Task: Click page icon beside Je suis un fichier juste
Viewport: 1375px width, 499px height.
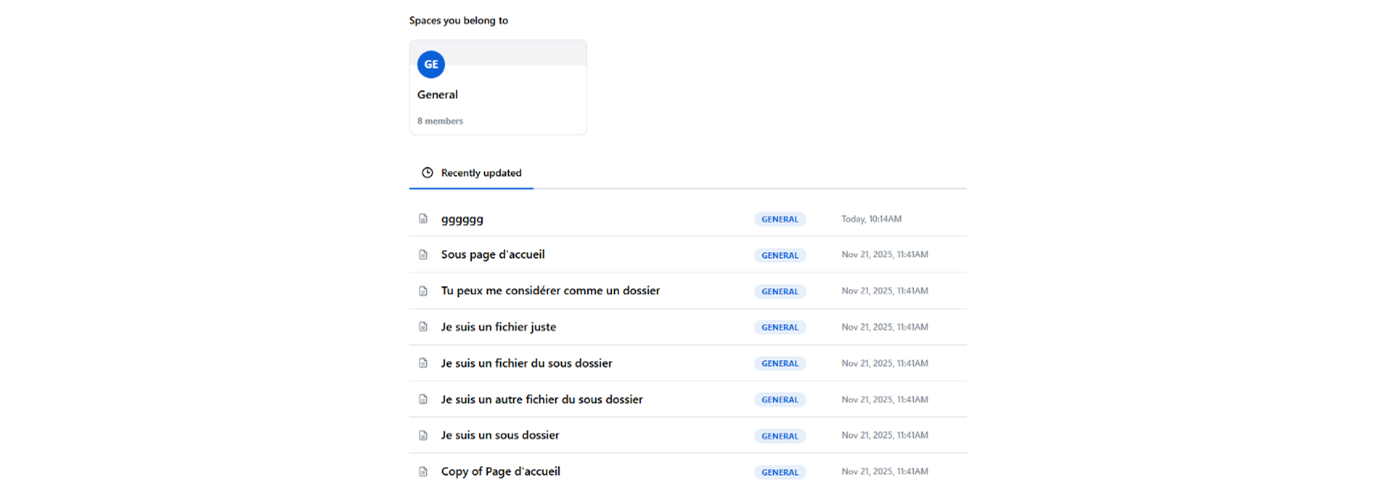Action: coord(423,327)
